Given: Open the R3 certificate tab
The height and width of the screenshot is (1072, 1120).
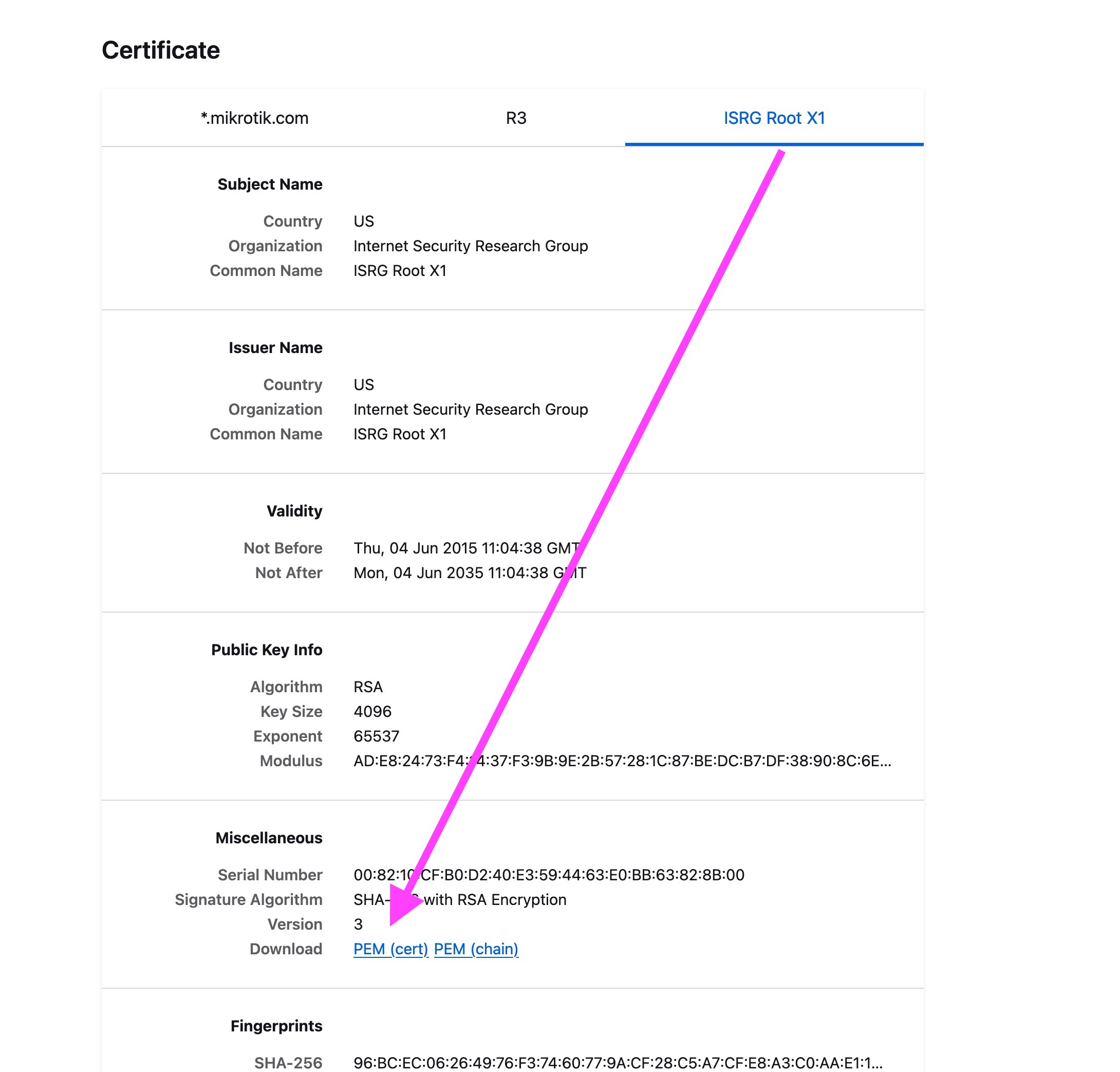Looking at the screenshot, I should tap(516, 118).
